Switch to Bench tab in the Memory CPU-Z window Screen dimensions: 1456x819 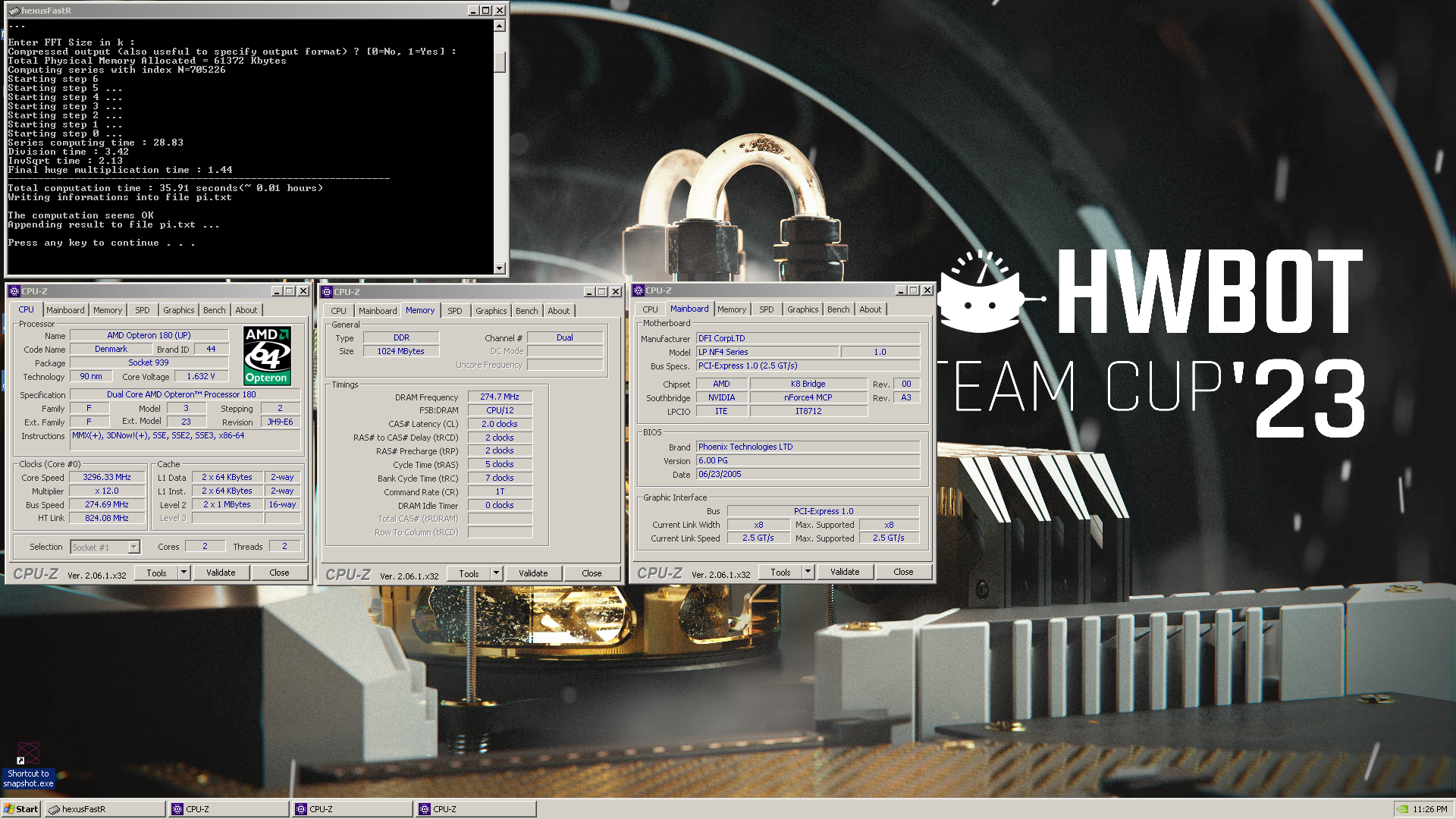point(527,311)
